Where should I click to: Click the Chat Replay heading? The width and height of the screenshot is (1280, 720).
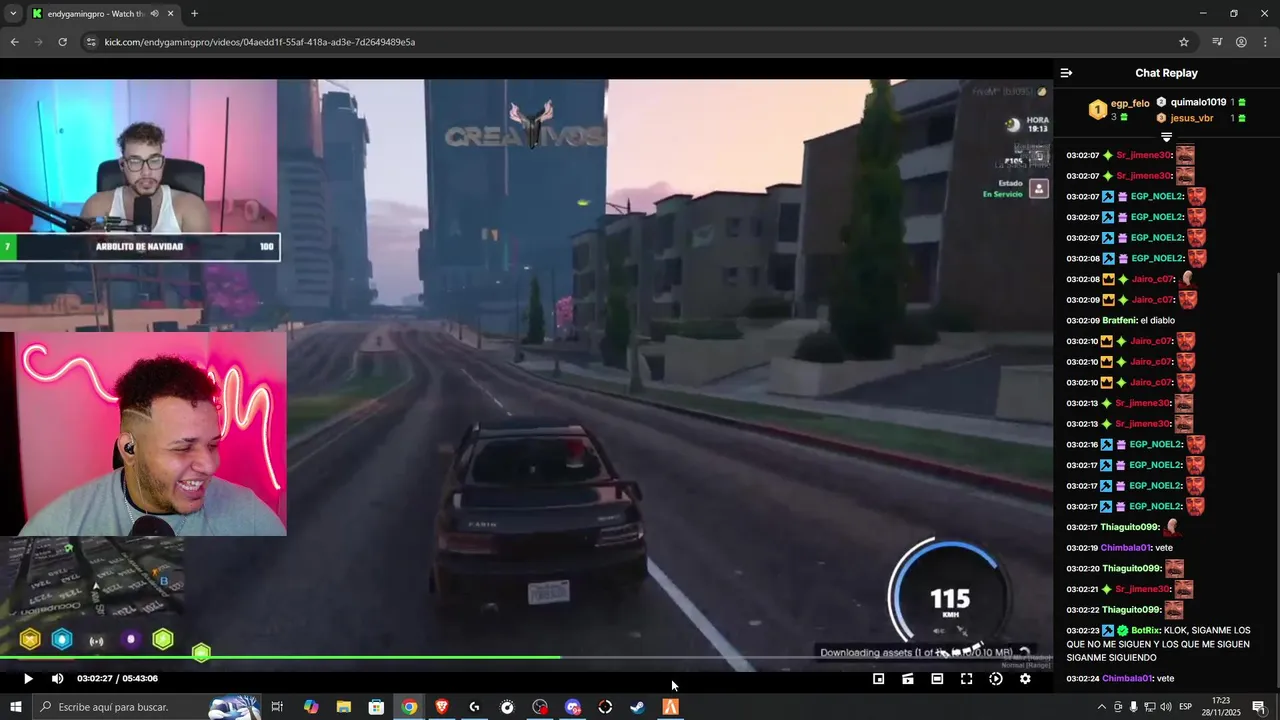point(1166,73)
